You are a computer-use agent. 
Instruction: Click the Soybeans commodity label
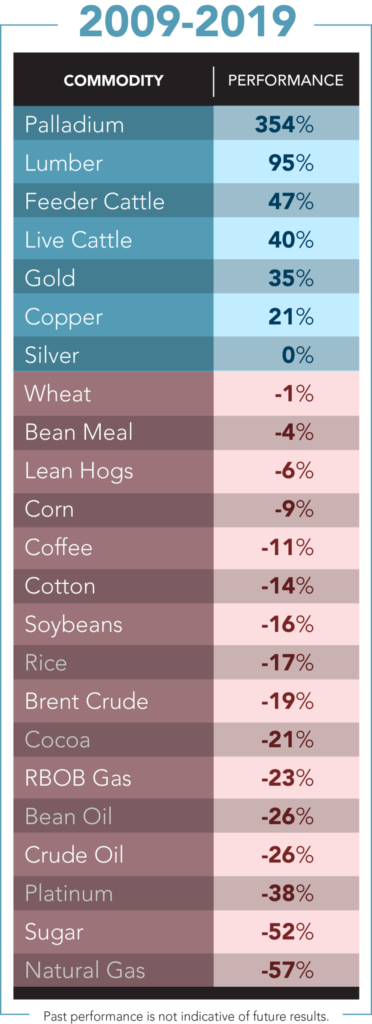pos(73,624)
